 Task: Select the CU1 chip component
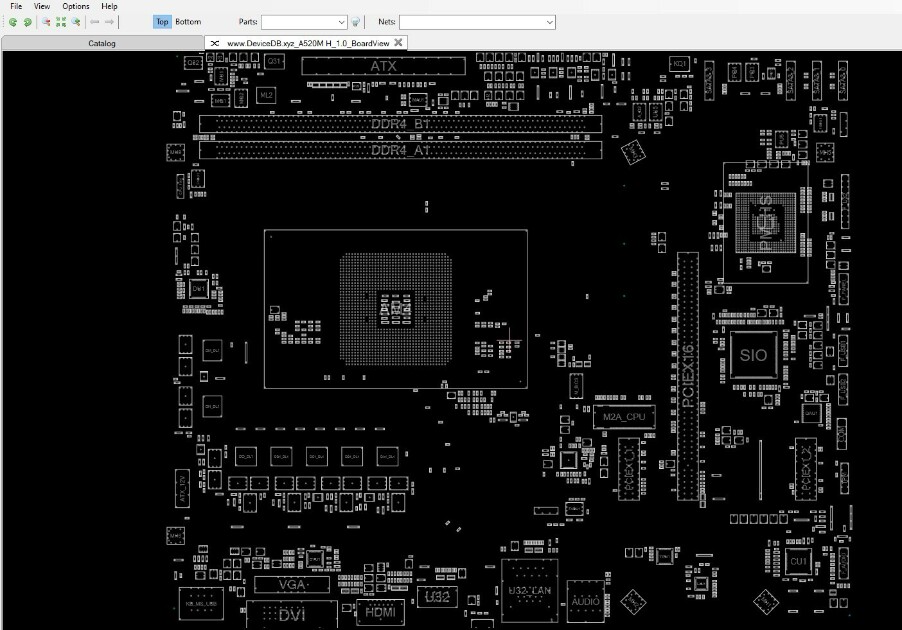798,562
